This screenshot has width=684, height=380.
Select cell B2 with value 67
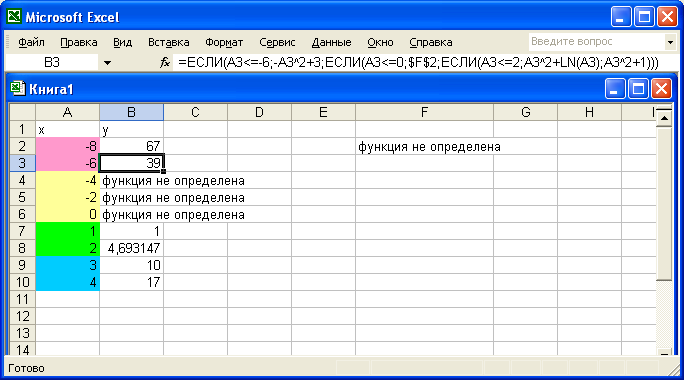click(x=131, y=146)
